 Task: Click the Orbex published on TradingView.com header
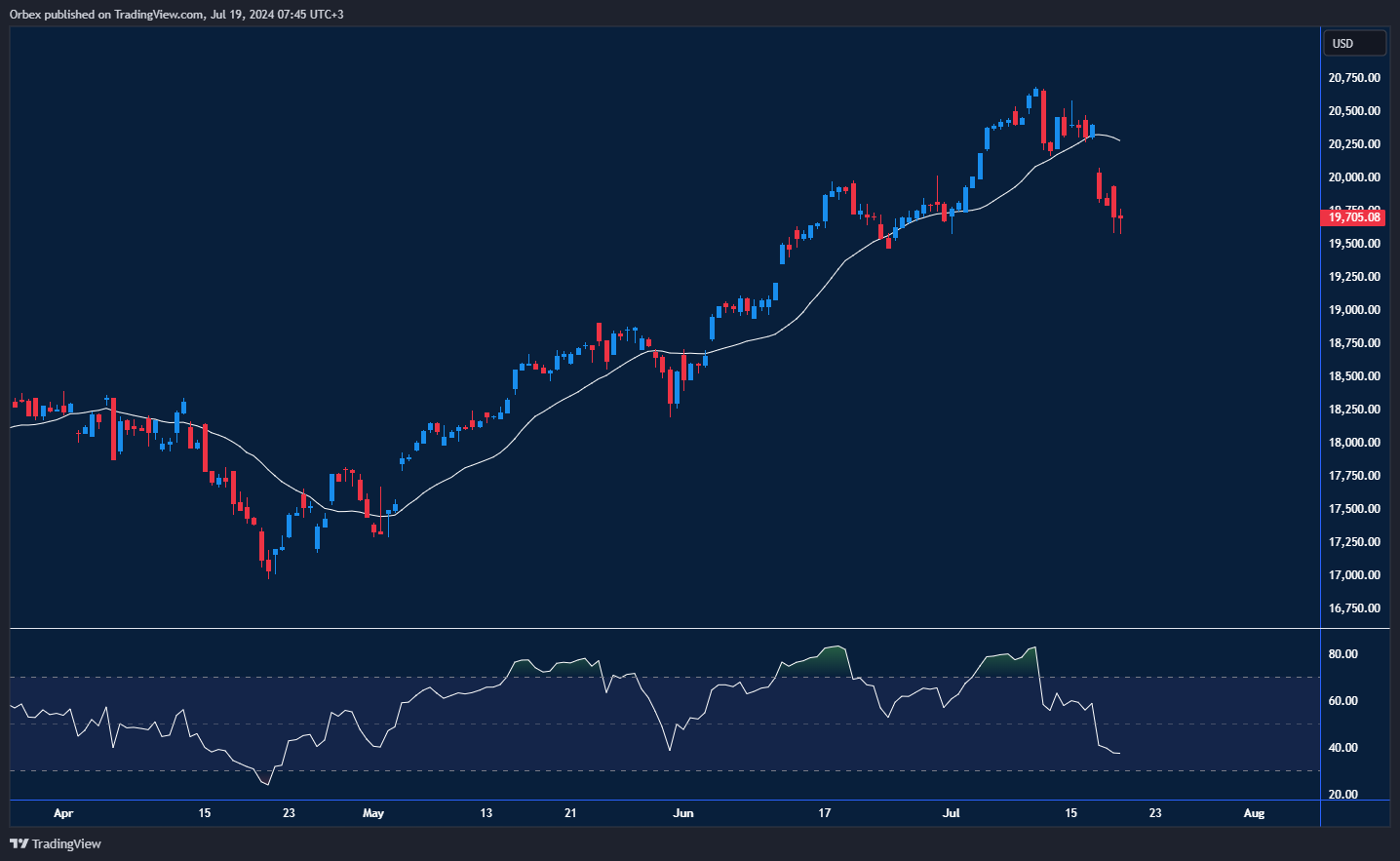[x=176, y=14]
